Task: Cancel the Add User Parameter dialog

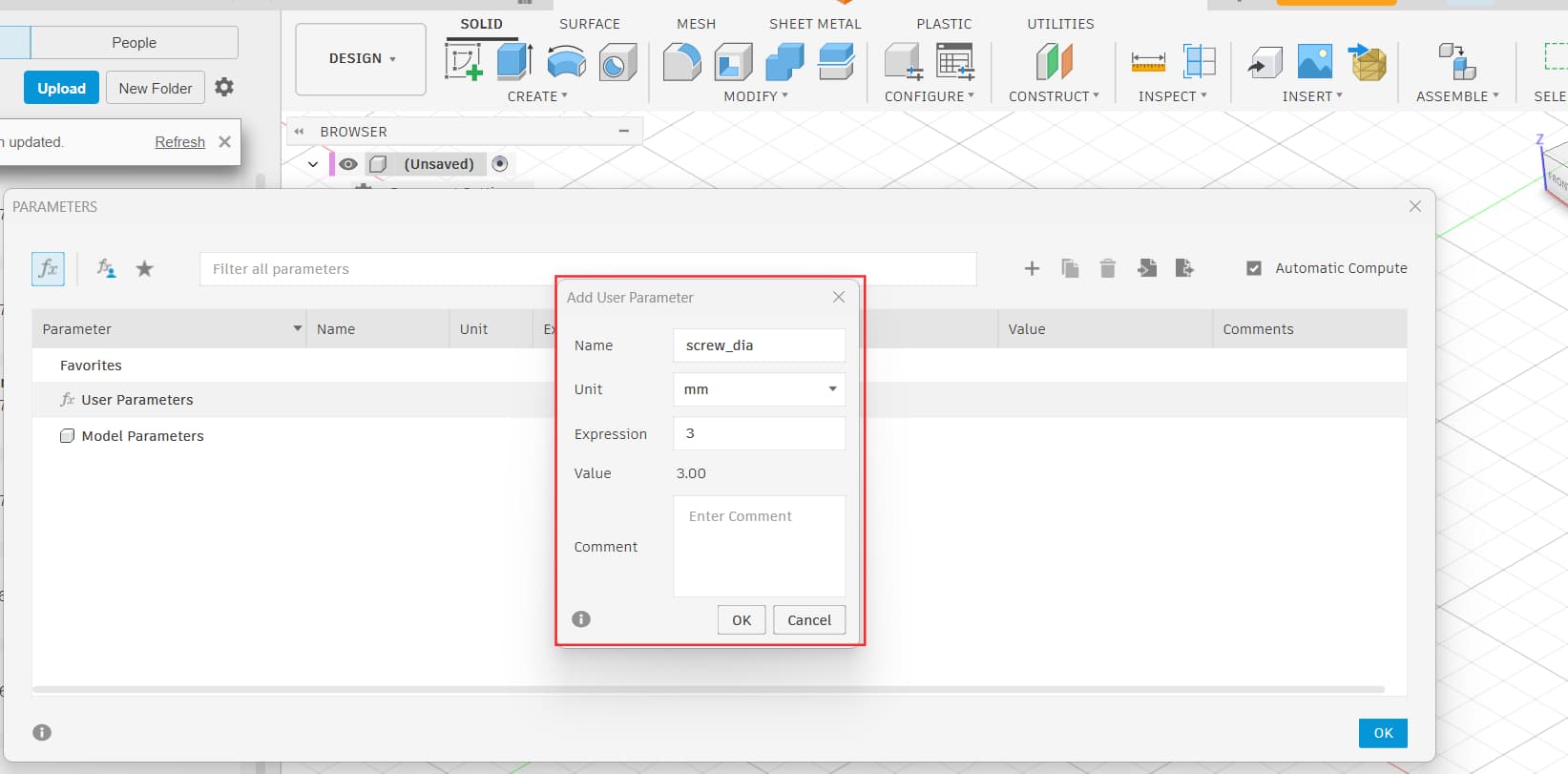Action: pos(809,620)
